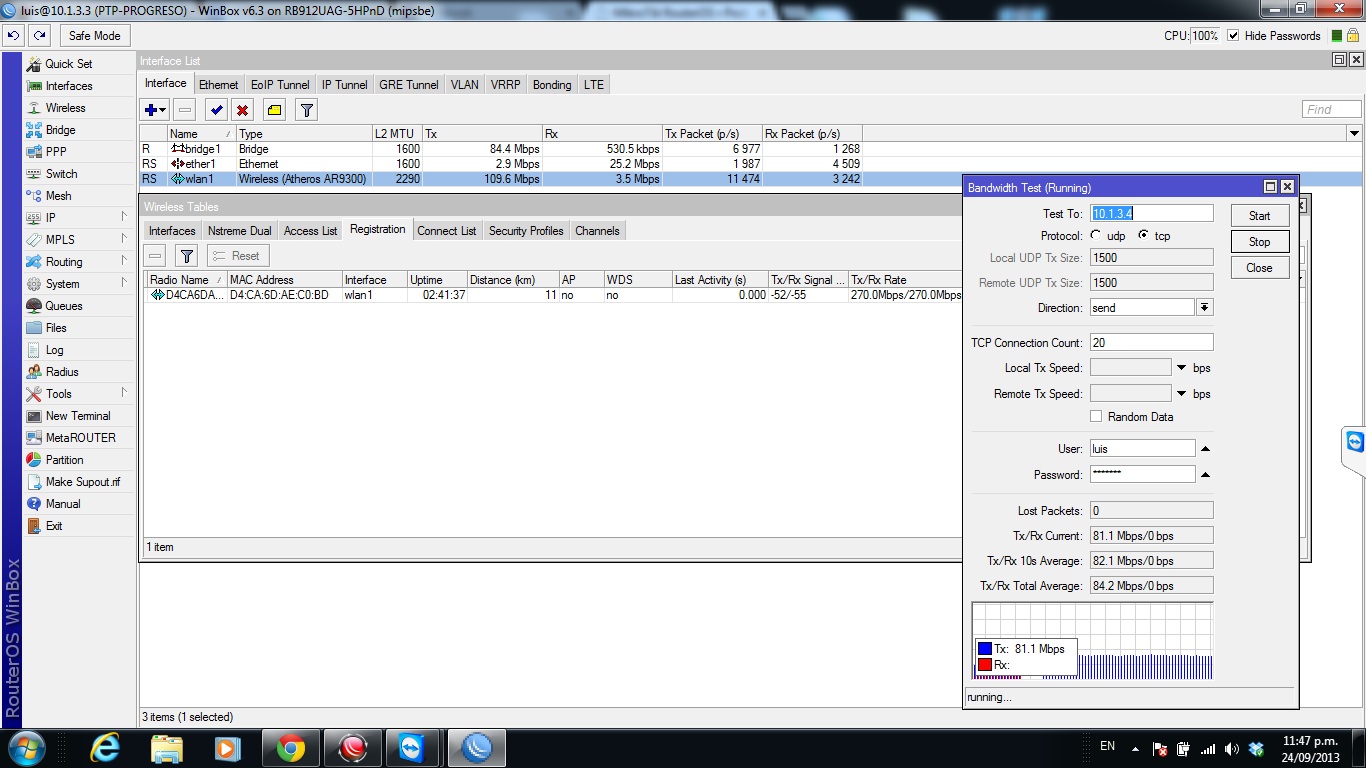Click Start in Bandwidth Test
Screen dimensions: 1366x768
(x=1259, y=216)
